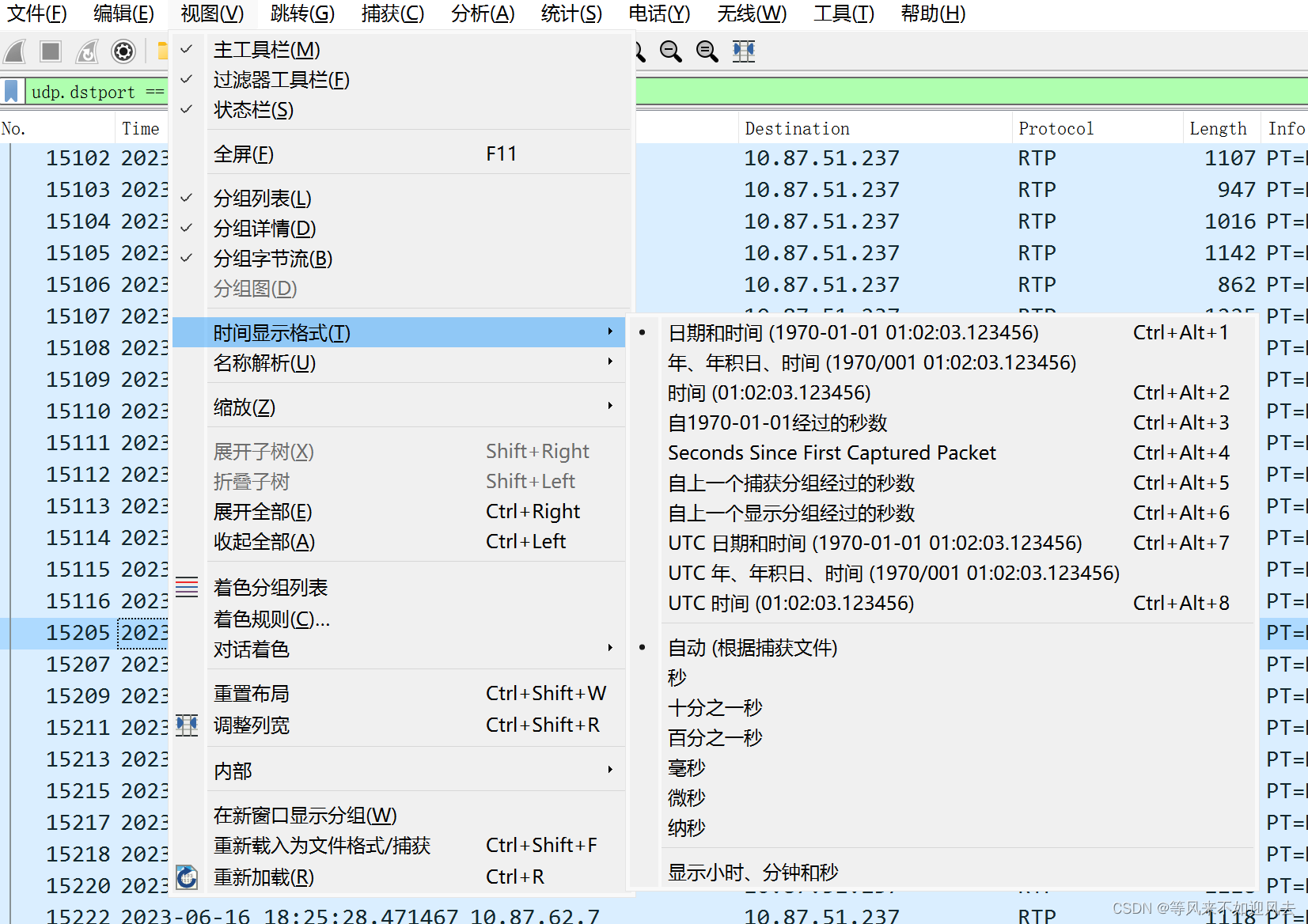Open the 着色规则 dialog
The height and width of the screenshot is (924, 1308).
[x=269, y=619]
